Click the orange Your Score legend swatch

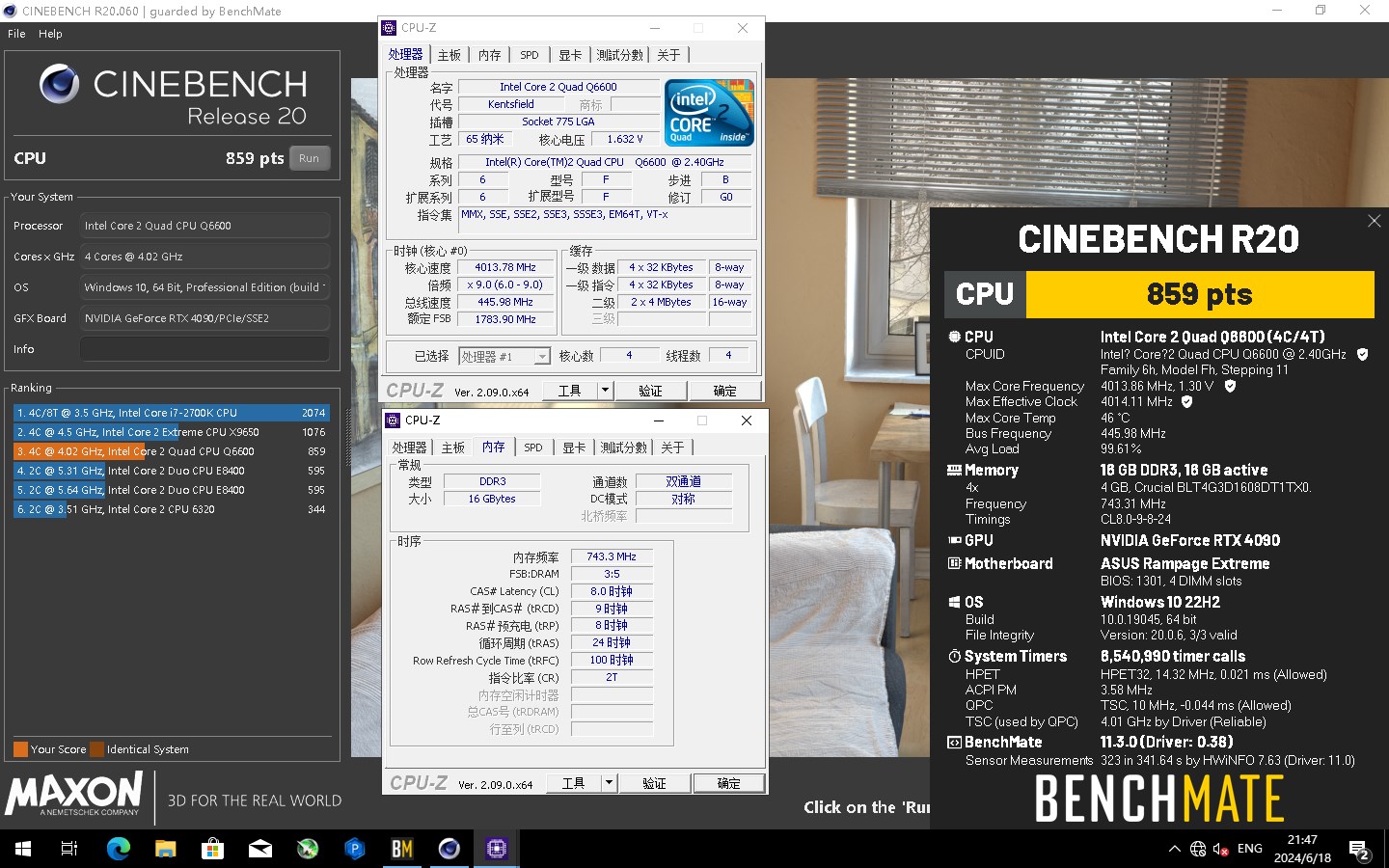20,749
